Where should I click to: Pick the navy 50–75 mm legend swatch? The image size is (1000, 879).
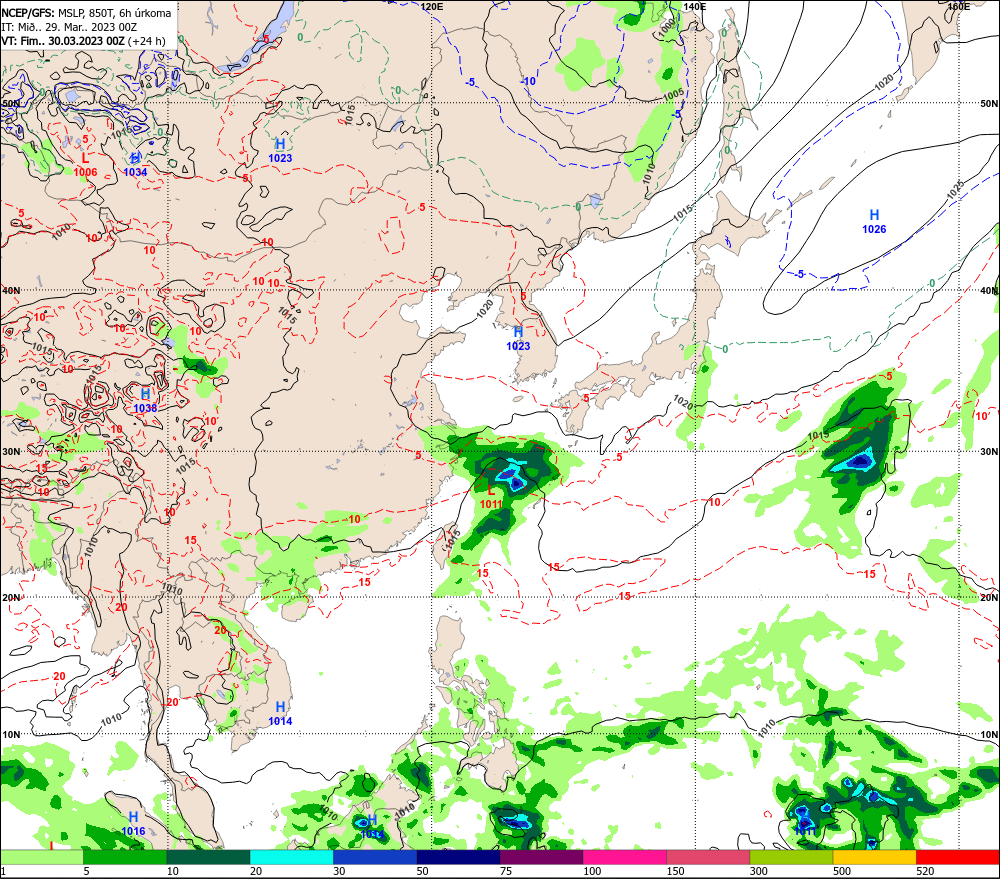click(458, 857)
